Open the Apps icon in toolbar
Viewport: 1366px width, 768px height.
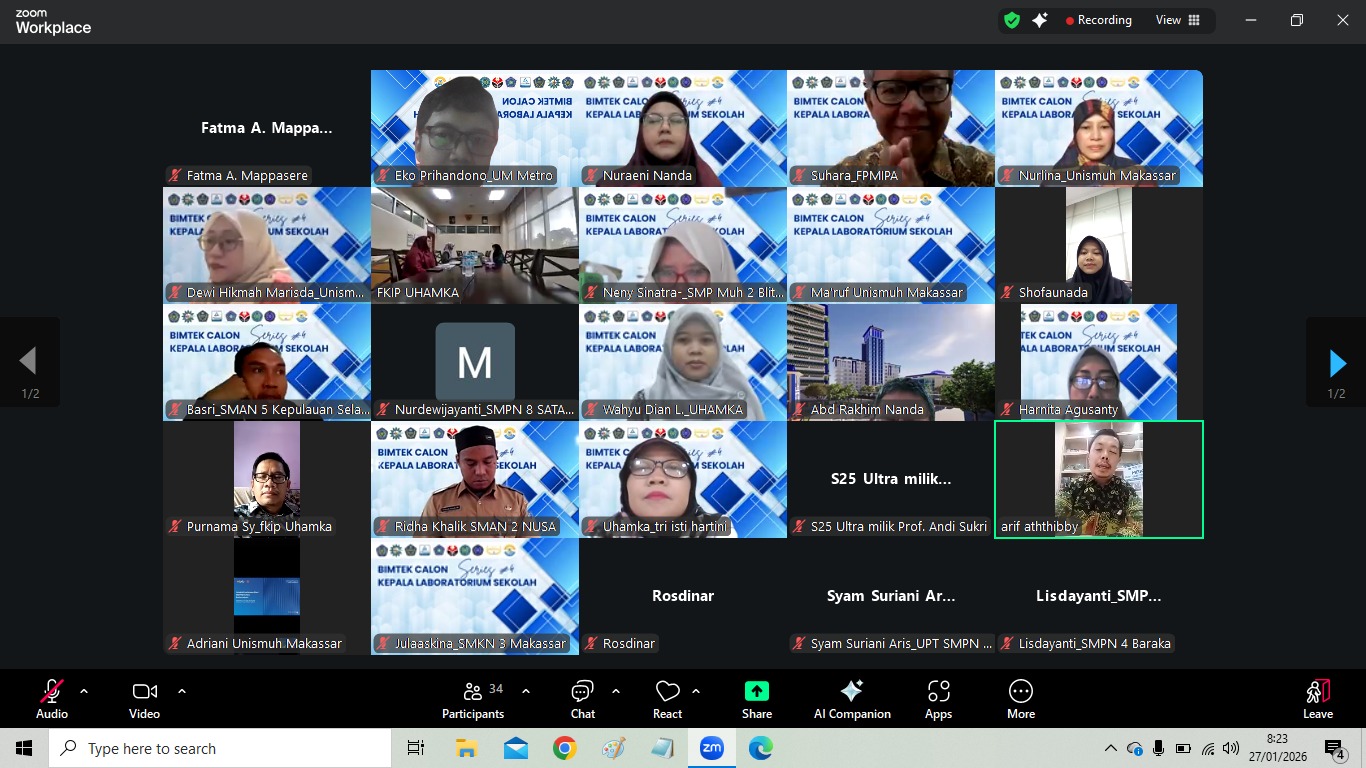pyautogui.click(x=938, y=699)
